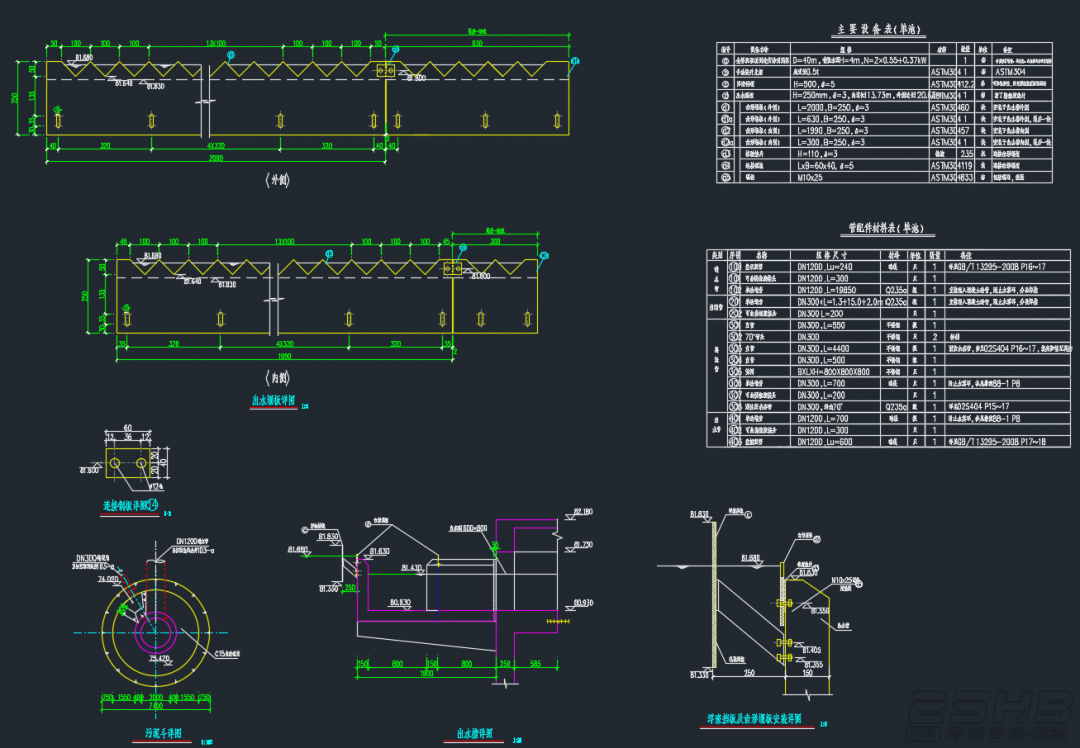Select the DN300, L=4400 cell
Screen dimensions: 1080x748
823,349
